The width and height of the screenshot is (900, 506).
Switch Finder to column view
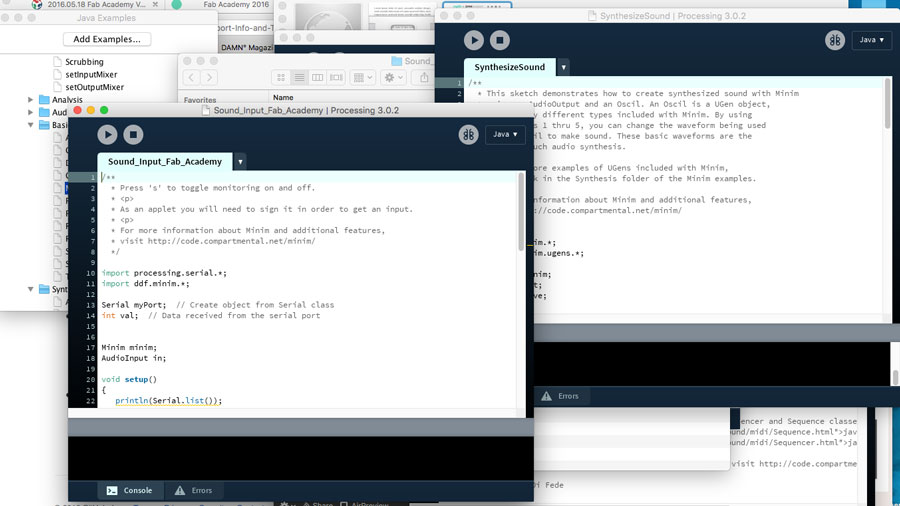click(x=317, y=77)
